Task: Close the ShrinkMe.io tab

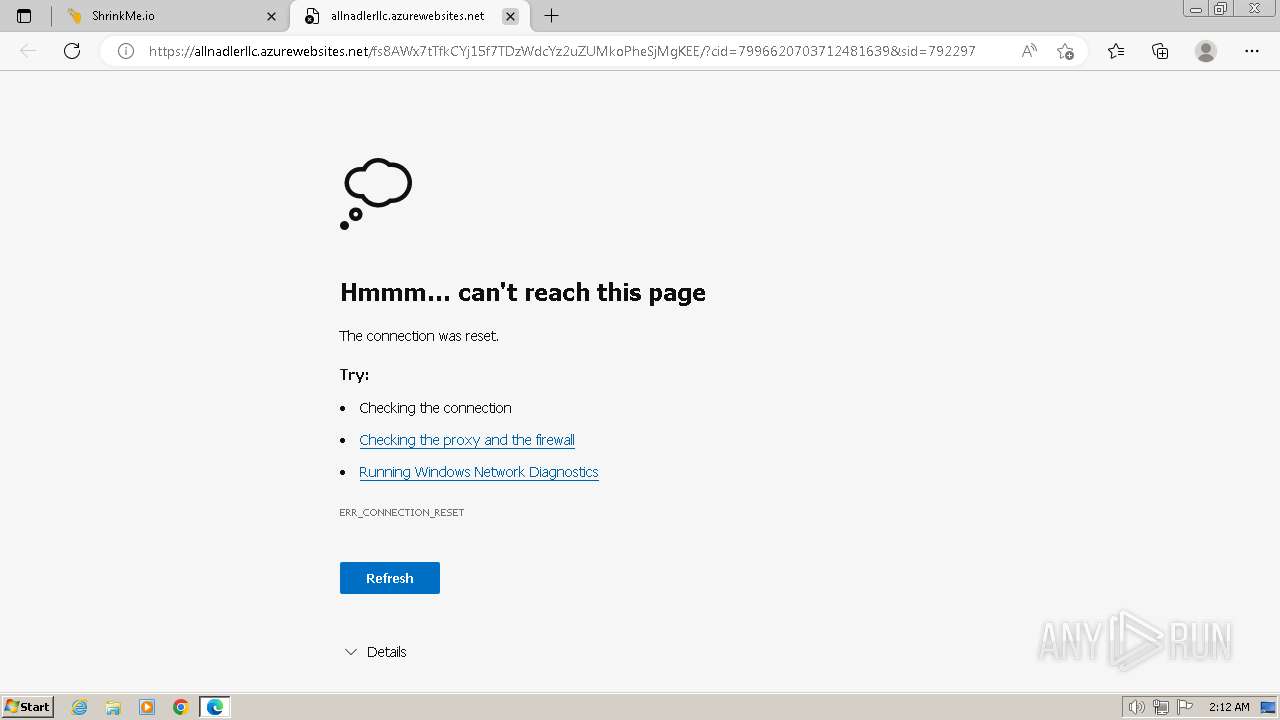Action: pos(271,16)
